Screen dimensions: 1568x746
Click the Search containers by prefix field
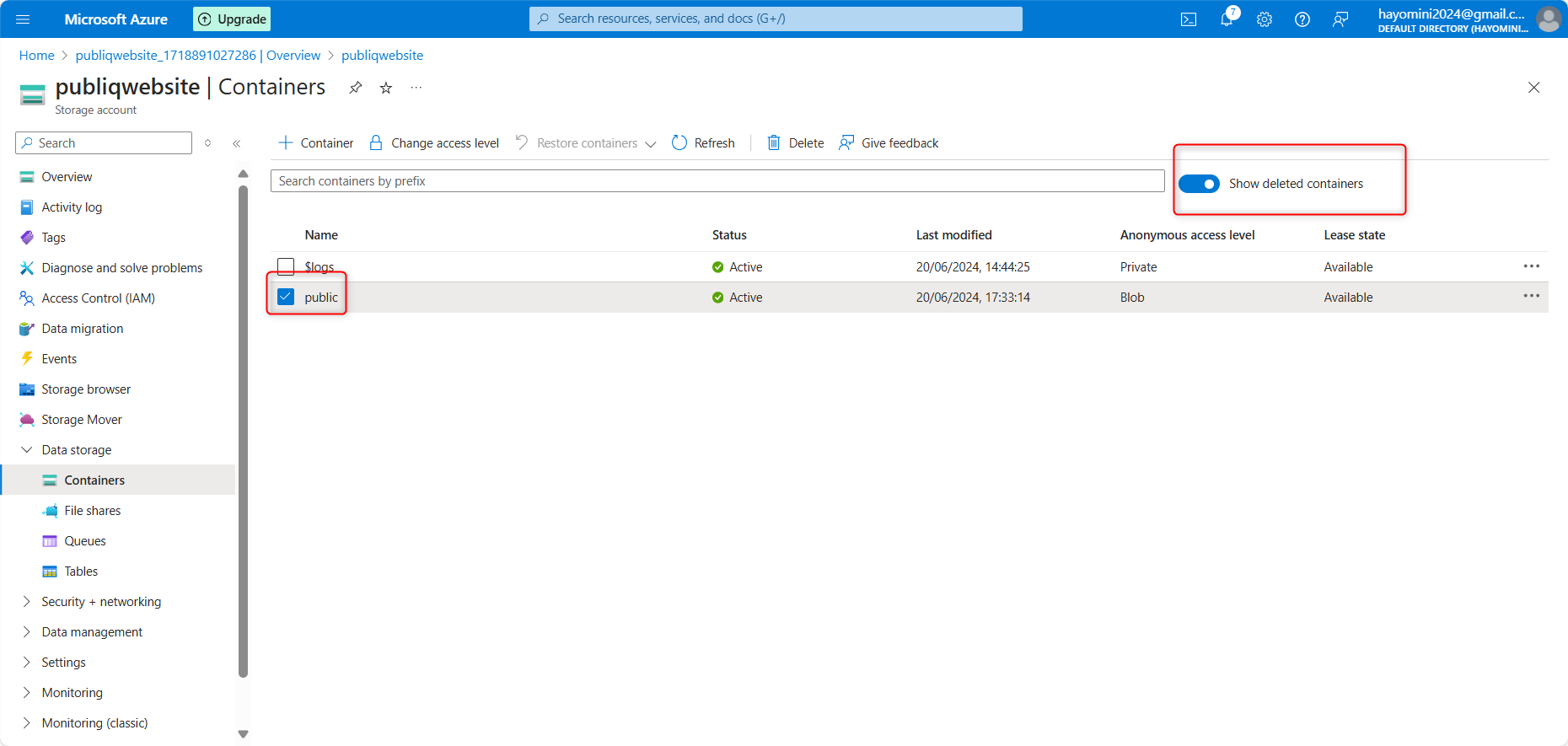[717, 181]
